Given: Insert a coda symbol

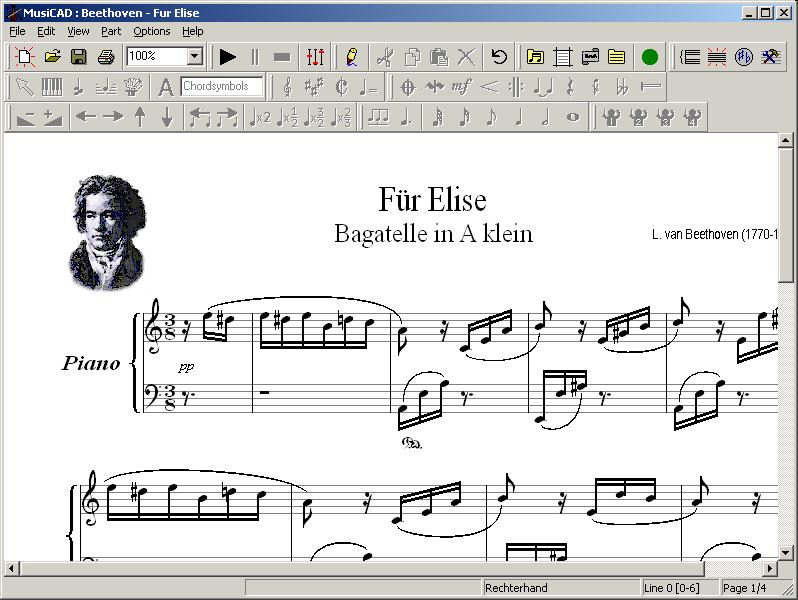Looking at the screenshot, I should coord(408,87).
